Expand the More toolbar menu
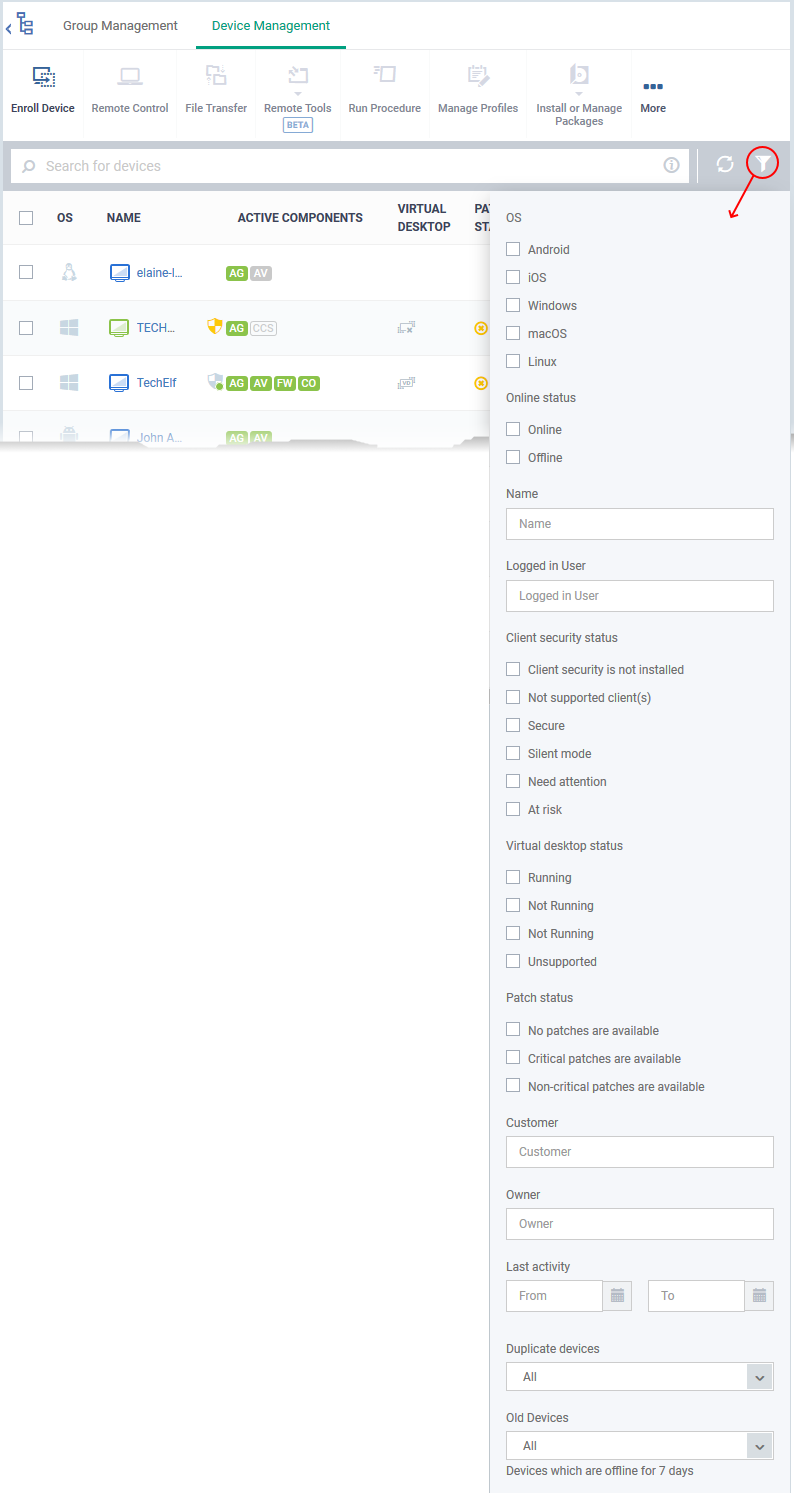The height and width of the screenshot is (1494, 794). coord(653,95)
